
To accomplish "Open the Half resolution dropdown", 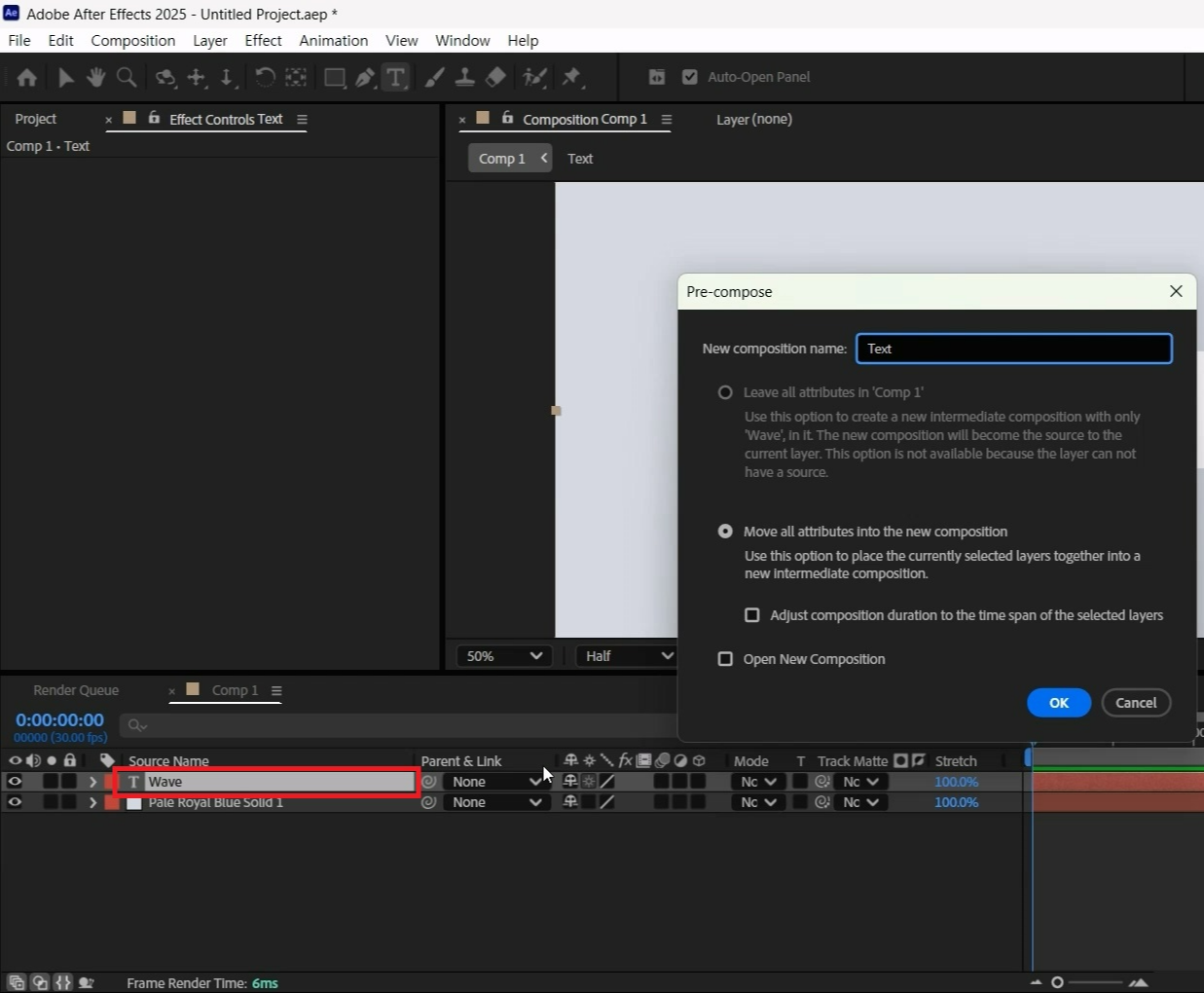I will [x=628, y=656].
